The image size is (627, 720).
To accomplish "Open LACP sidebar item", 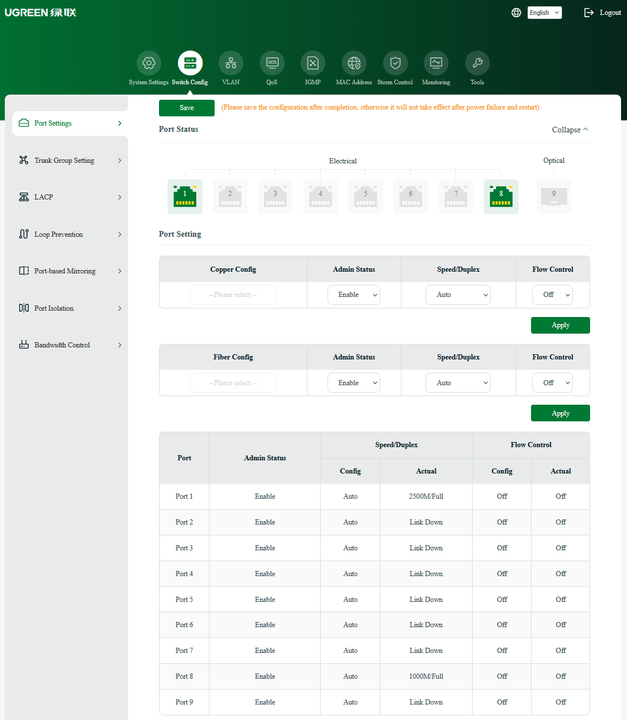I will [70, 197].
